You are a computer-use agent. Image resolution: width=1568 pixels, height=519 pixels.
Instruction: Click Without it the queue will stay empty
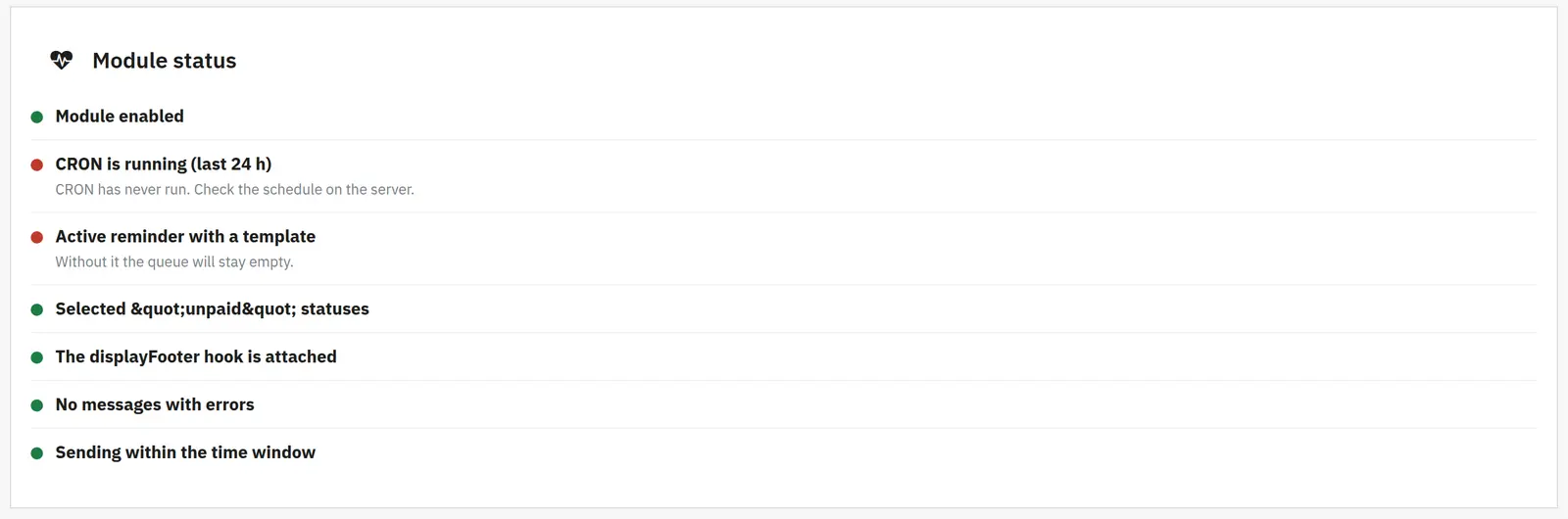click(174, 262)
